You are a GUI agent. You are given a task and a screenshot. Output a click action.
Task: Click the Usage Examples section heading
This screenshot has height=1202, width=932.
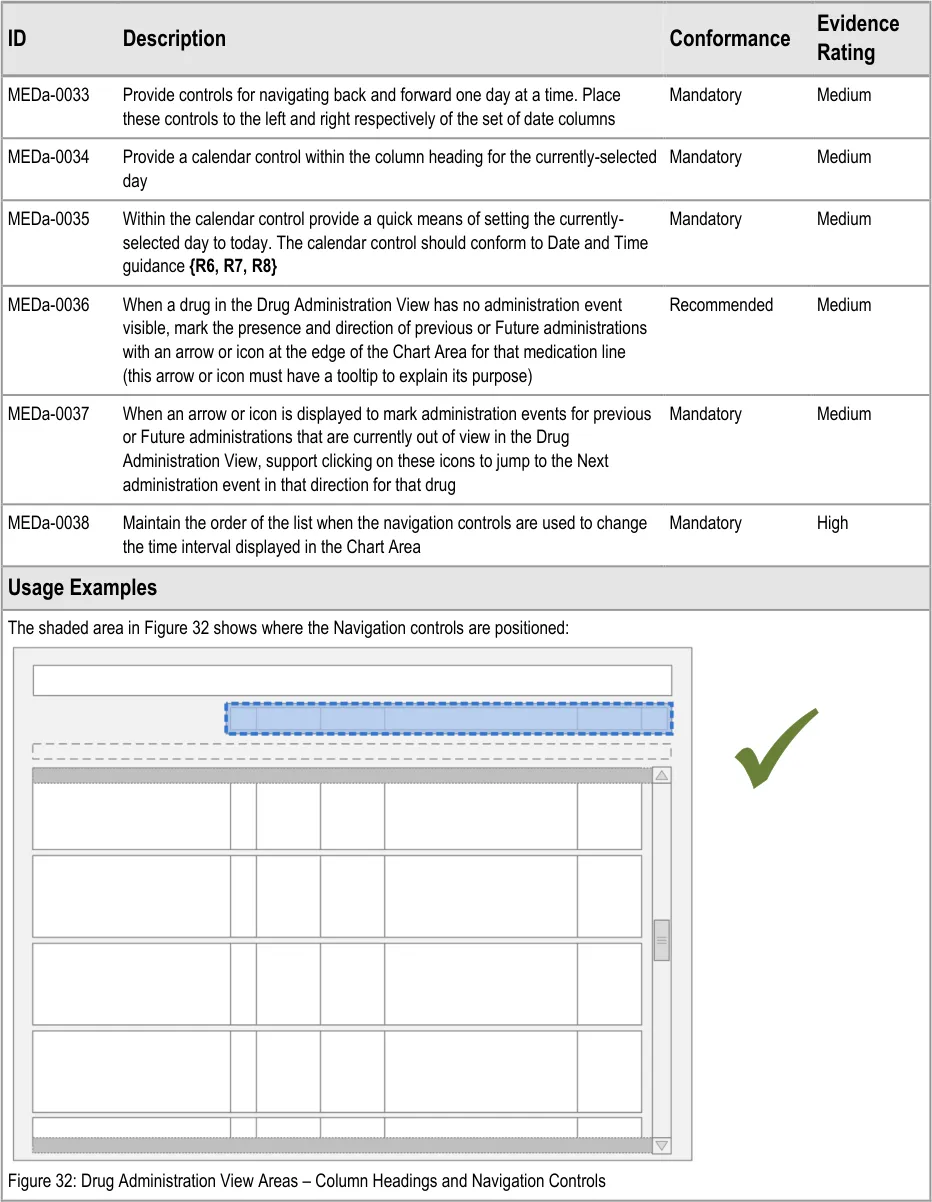pyautogui.click(x=82, y=588)
